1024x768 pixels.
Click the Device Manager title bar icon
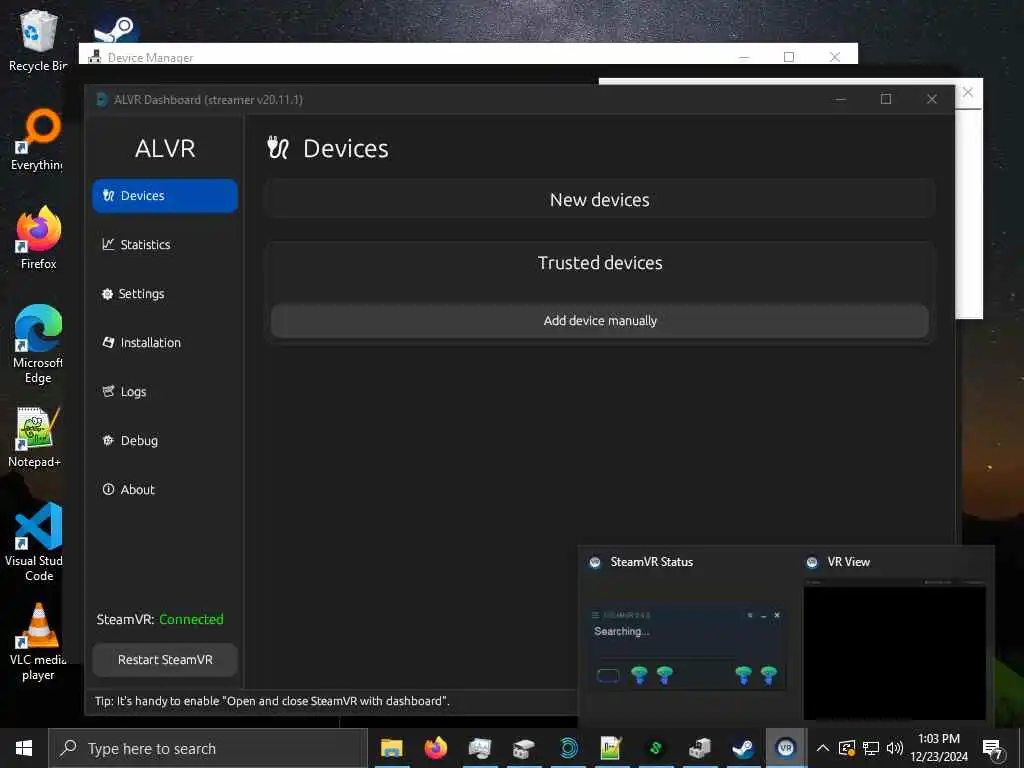point(95,56)
